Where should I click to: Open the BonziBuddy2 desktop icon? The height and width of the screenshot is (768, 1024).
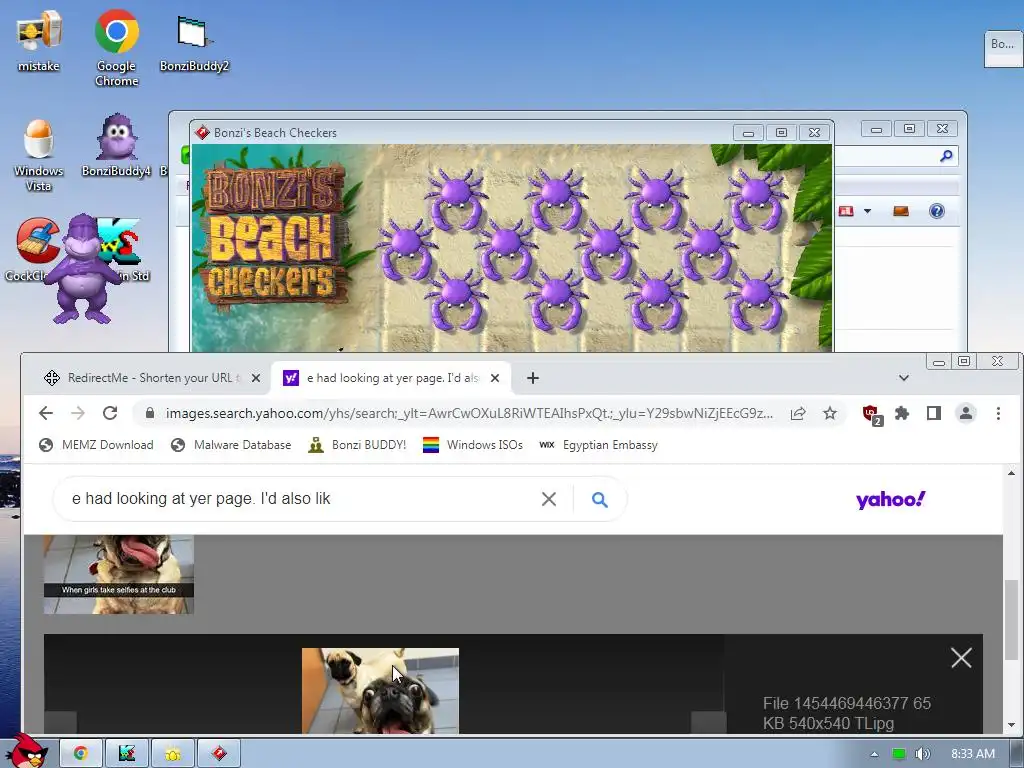click(x=194, y=43)
